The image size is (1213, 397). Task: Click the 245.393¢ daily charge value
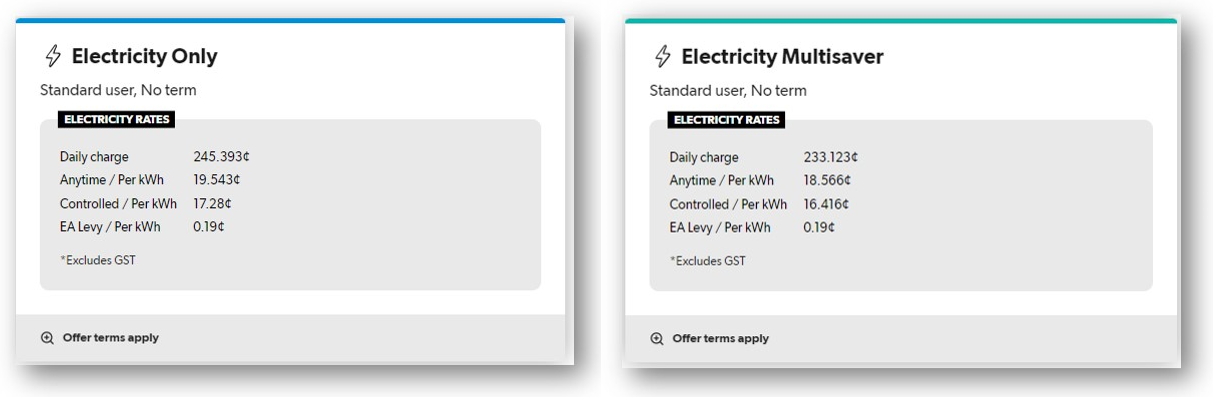pos(221,157)
